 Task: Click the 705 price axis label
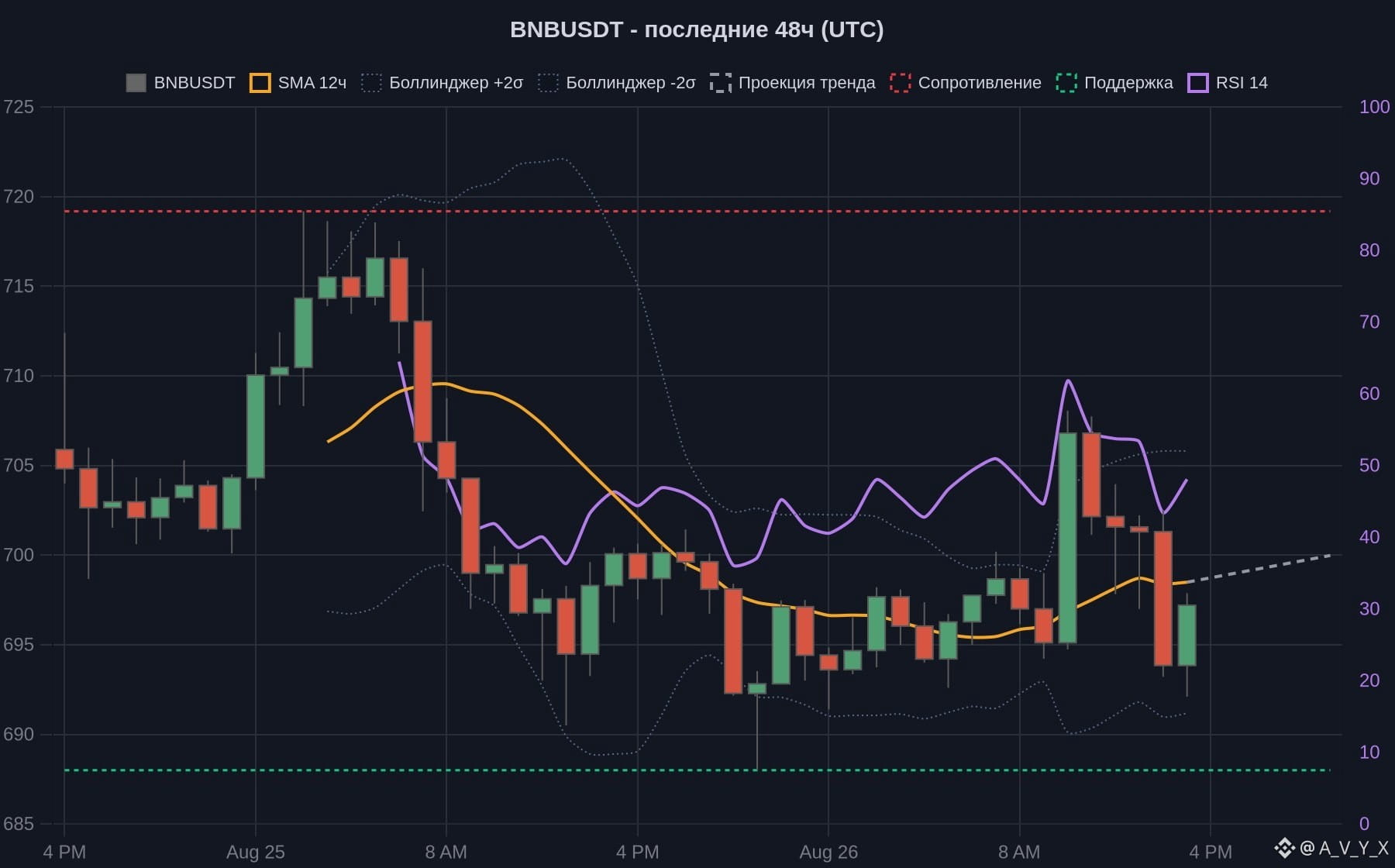[19, 465]
